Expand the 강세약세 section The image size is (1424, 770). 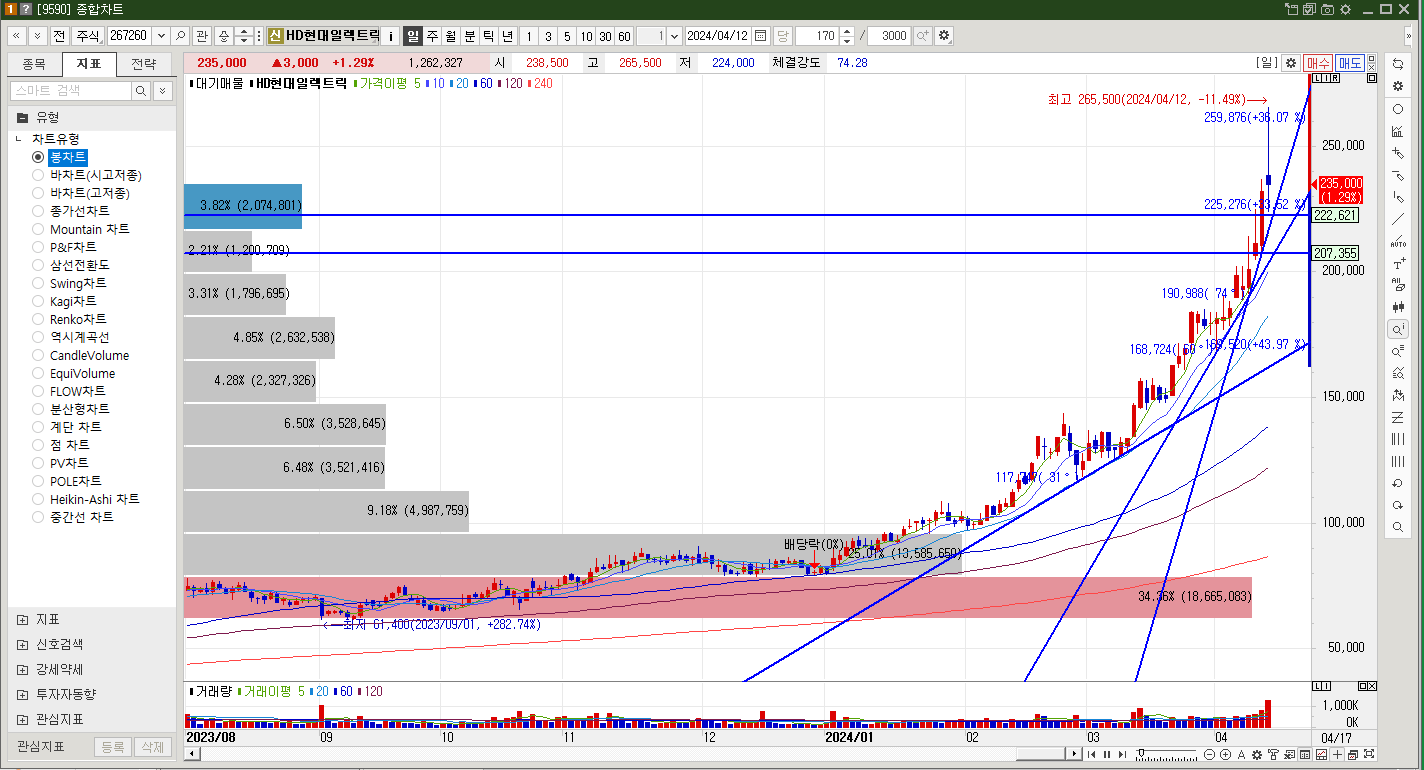click(x=22, y=670)
